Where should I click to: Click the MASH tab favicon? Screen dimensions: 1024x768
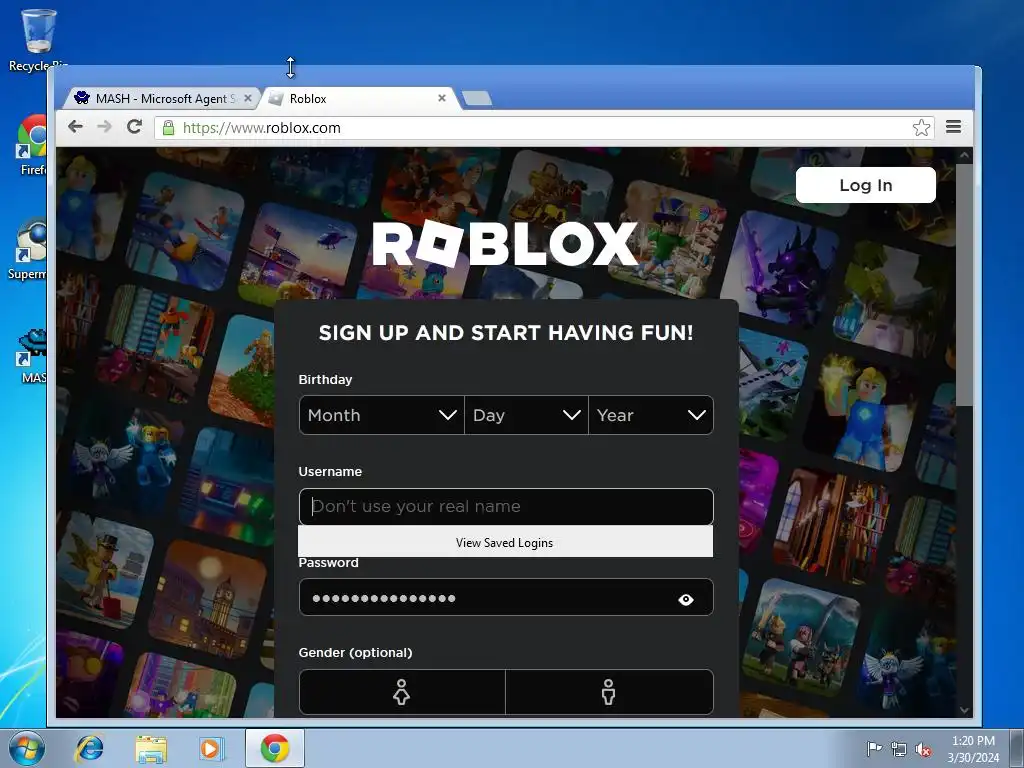(x=82, y=98)
